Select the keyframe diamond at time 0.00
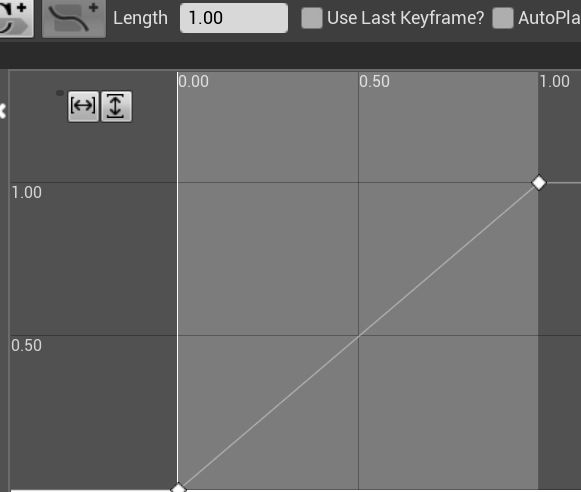 (179, 488)
